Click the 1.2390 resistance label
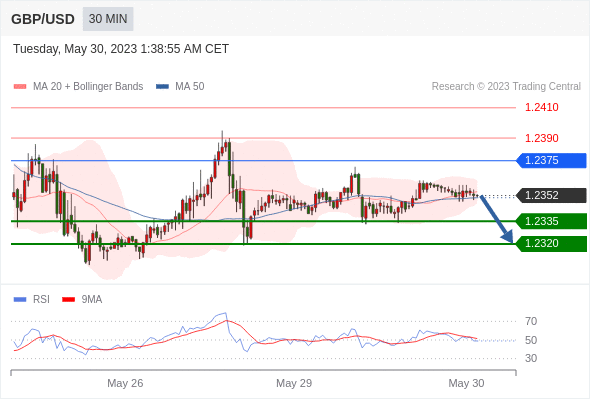 point(542,138)
